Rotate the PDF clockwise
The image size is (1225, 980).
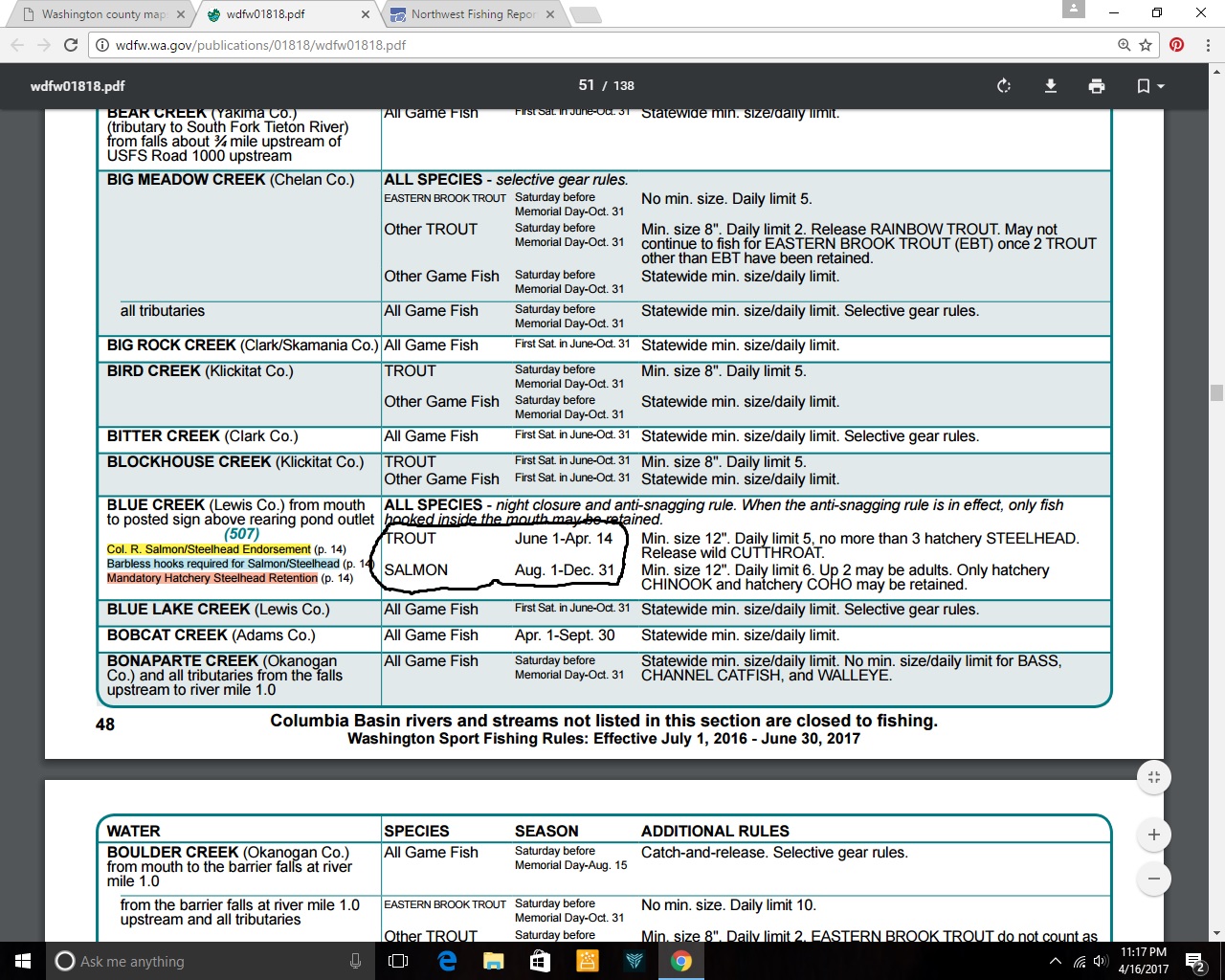[x=1004, y=86]
